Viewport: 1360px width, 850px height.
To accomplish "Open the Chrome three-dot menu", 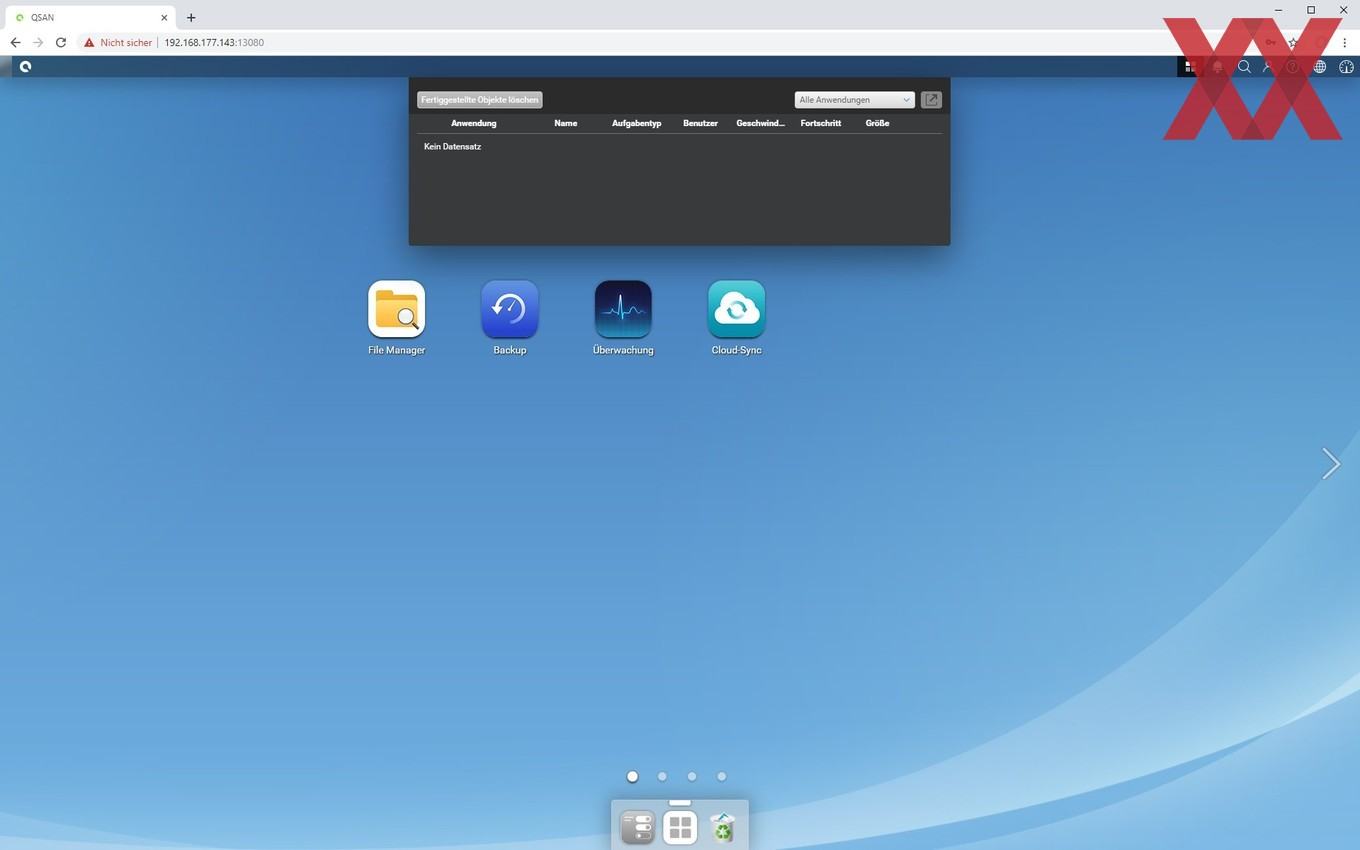I will click(x=1344, y=43).
